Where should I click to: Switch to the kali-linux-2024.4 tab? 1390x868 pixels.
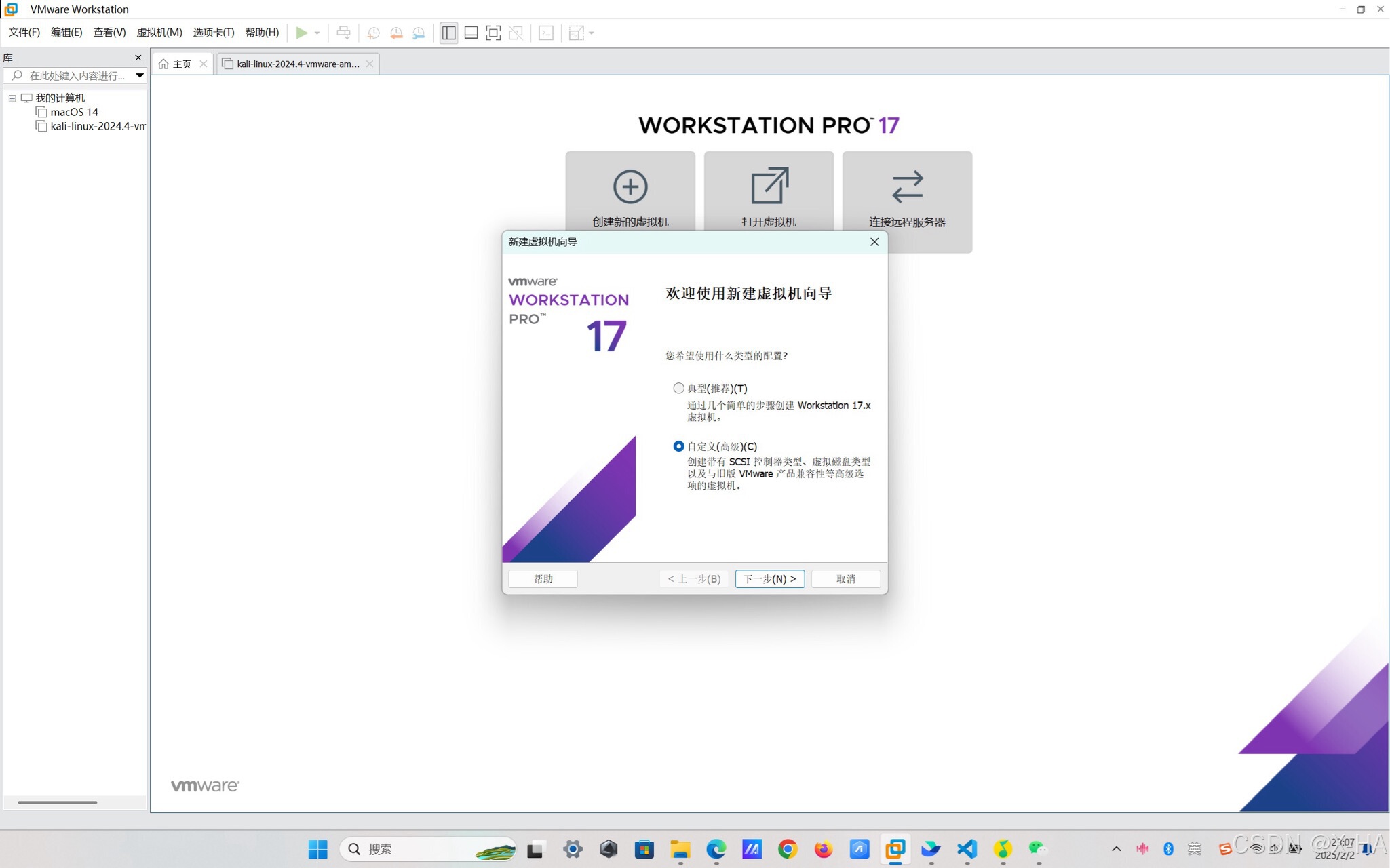pyautogui.click(x=297, y=64)
